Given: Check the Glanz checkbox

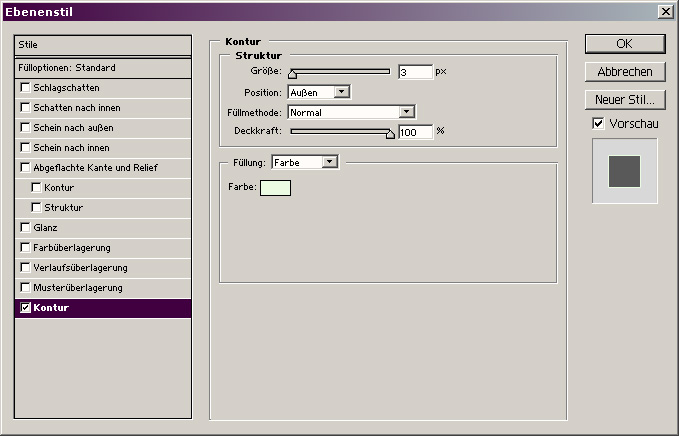Looking at the screenshot, I should pos(26,227).
